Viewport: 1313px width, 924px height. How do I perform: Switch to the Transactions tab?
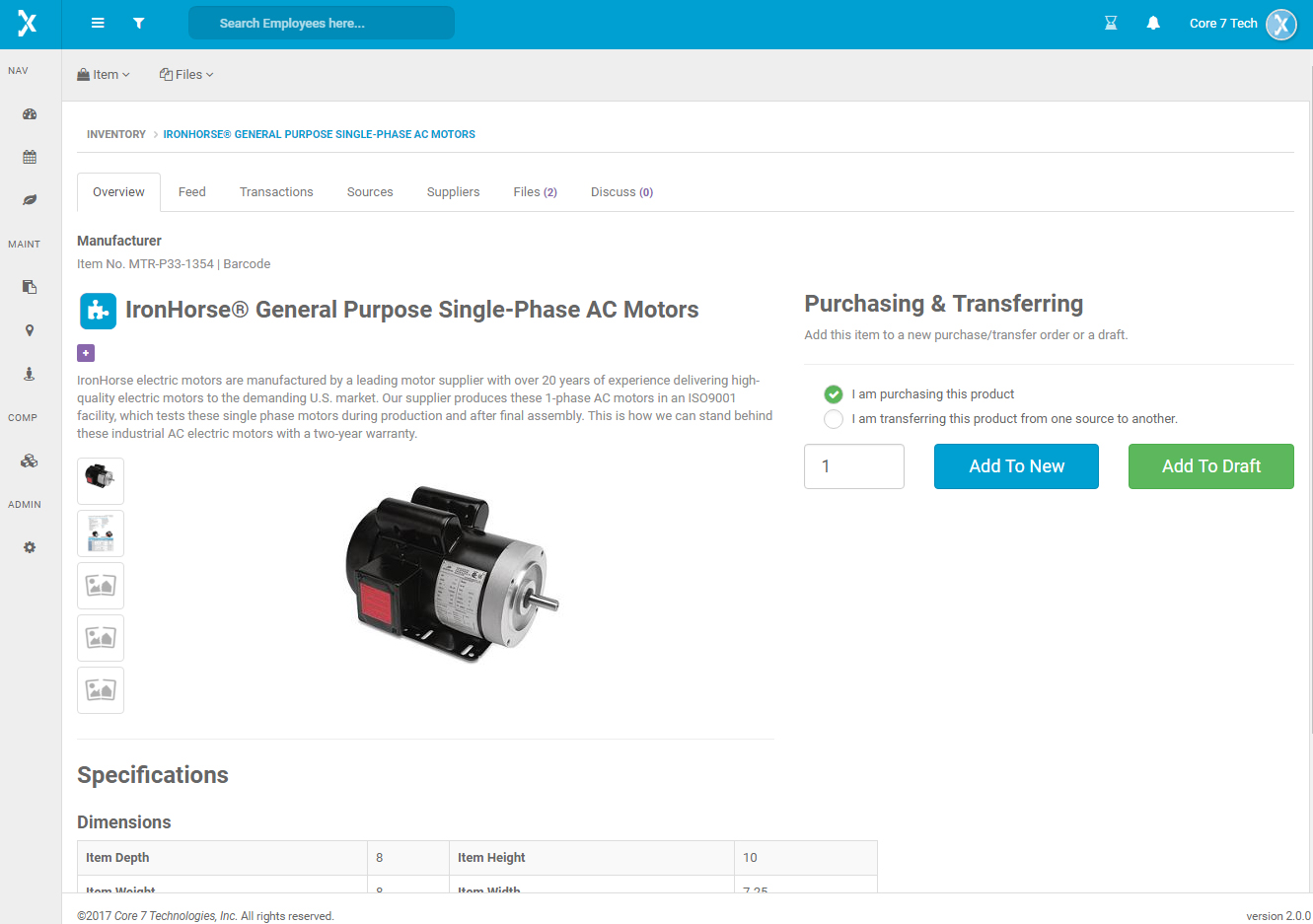tap(276, 192)
